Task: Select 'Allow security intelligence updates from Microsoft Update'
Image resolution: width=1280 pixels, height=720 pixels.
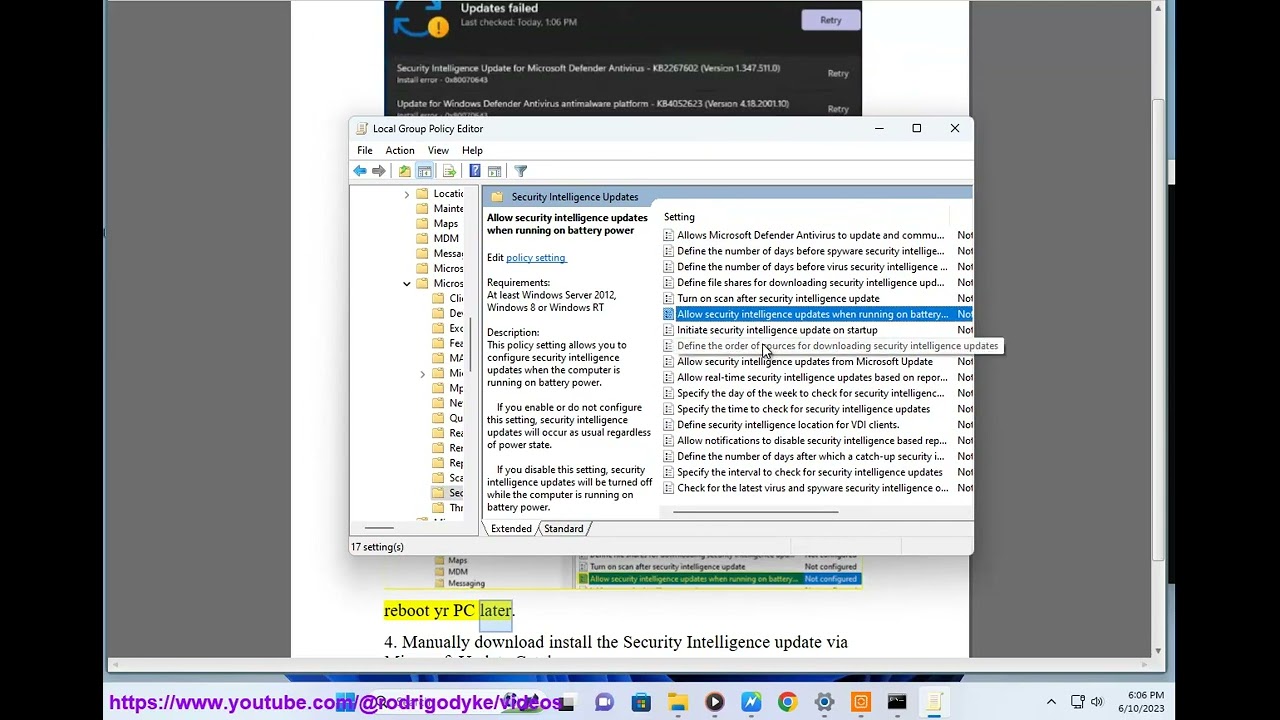Action: [804, 362]
